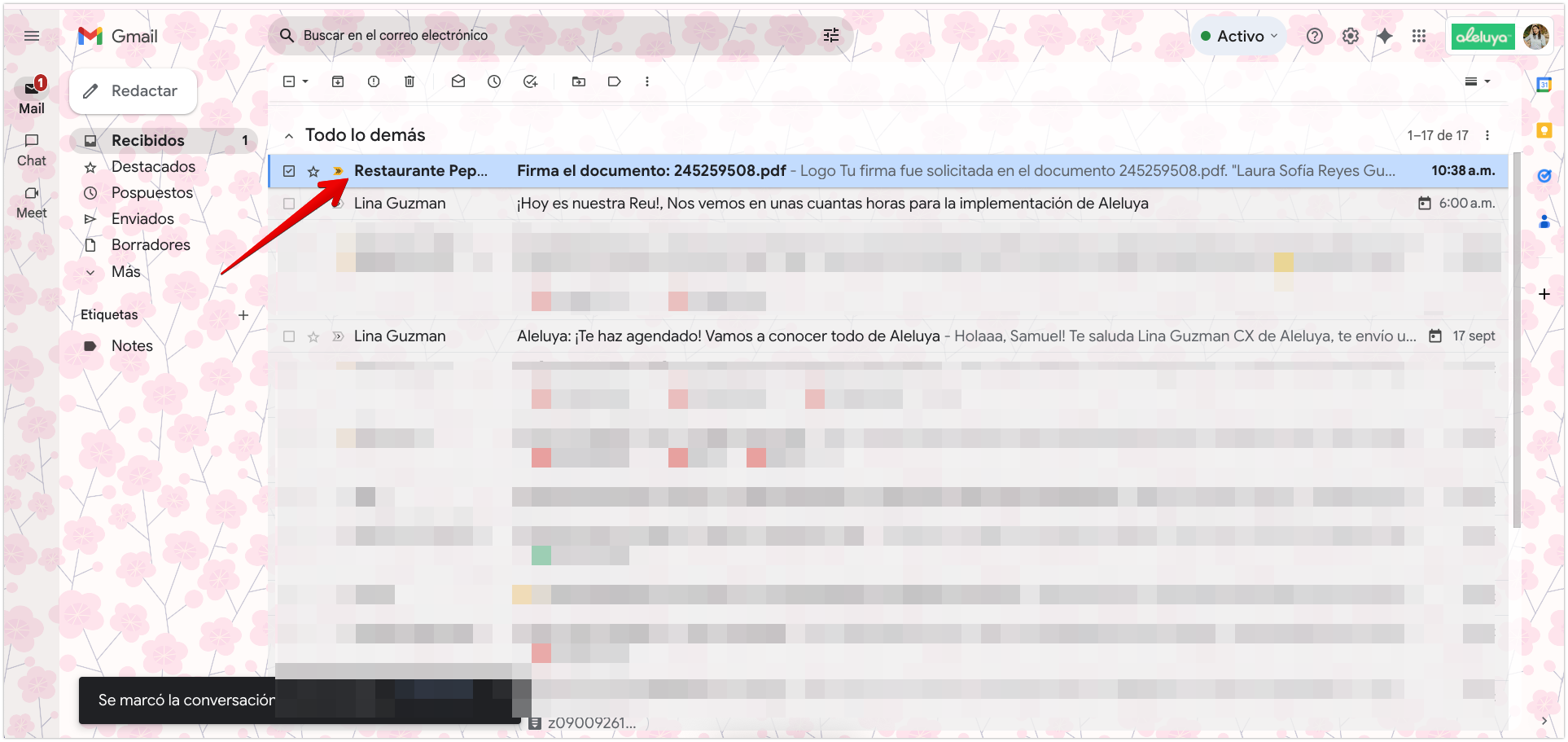Viewport: 1568px width, 742px height.
Task: Go to the Enviados folder
Action: coord(142,219)
